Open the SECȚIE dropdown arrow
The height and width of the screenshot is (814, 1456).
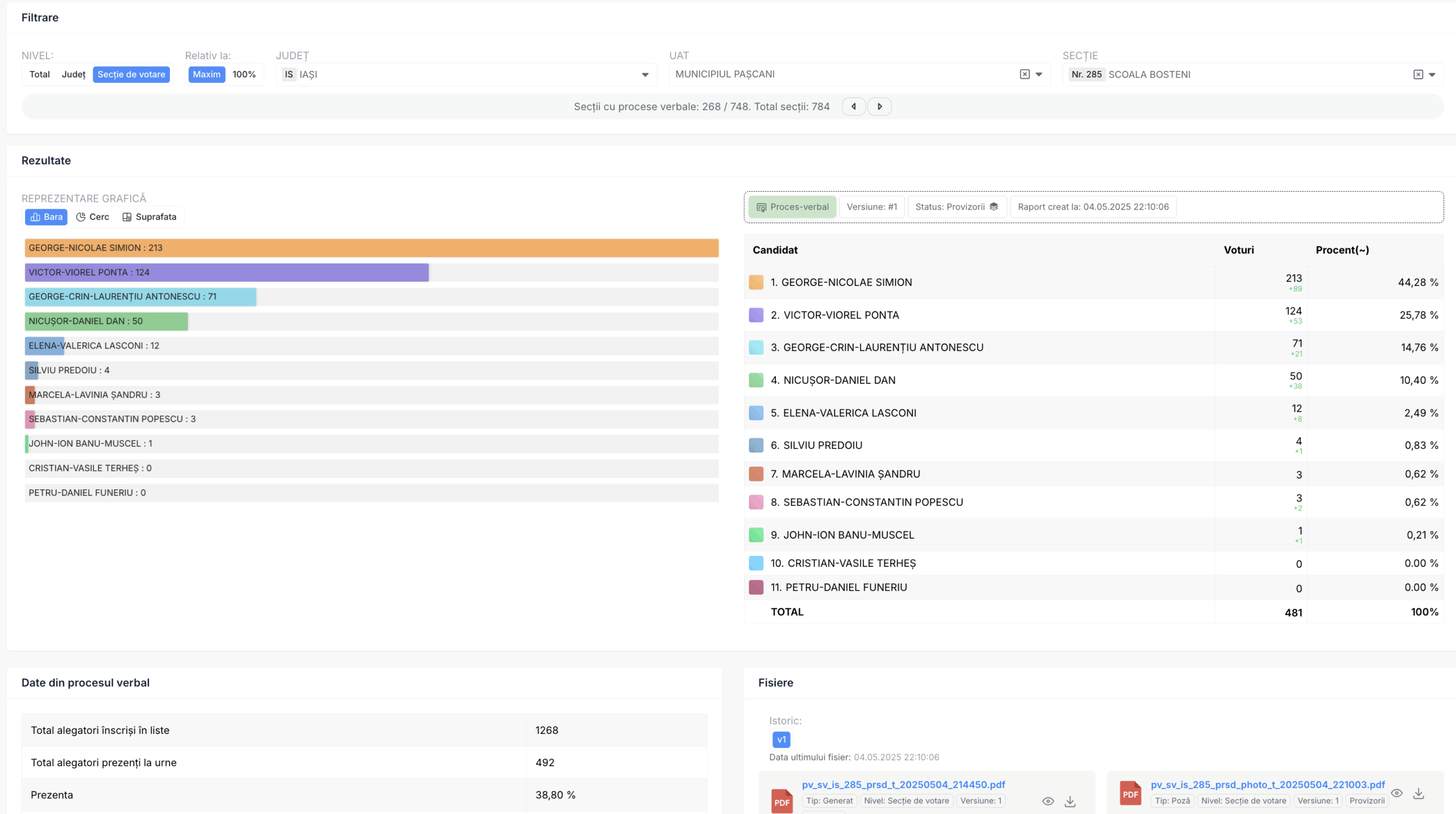pyautogui.click(x=1432, y=74)
